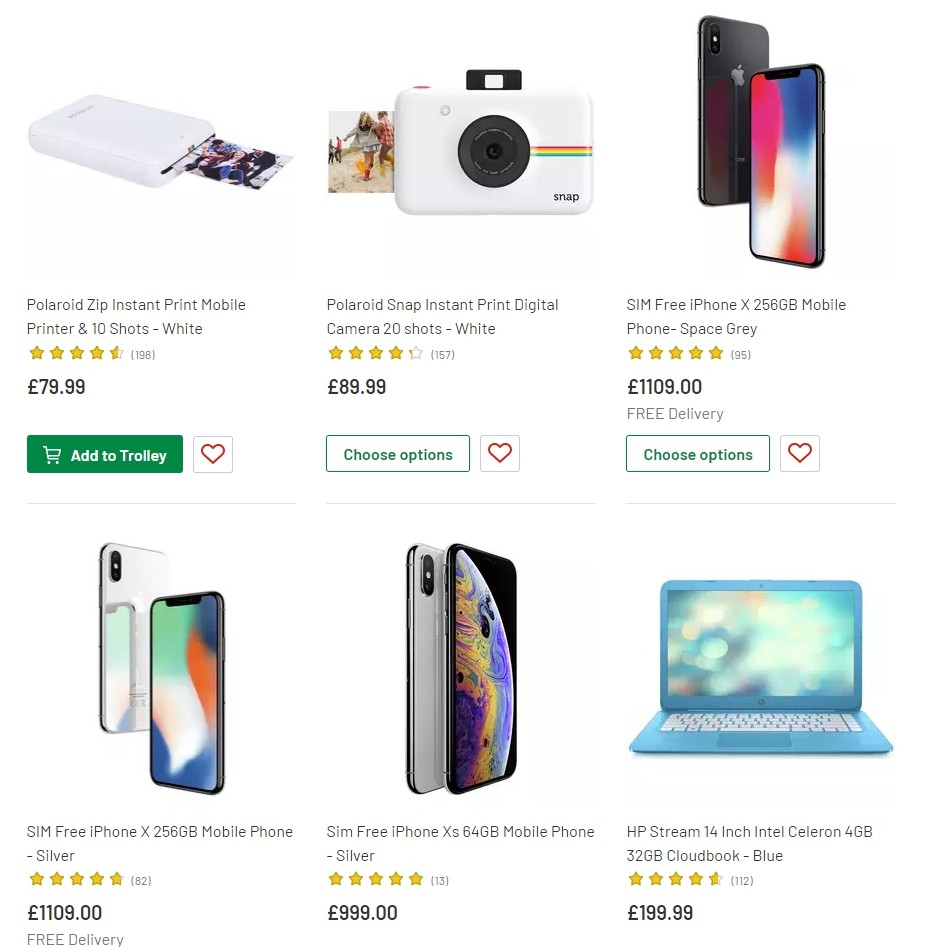Click the iPhone Xs Silver product image

point(460,665)
